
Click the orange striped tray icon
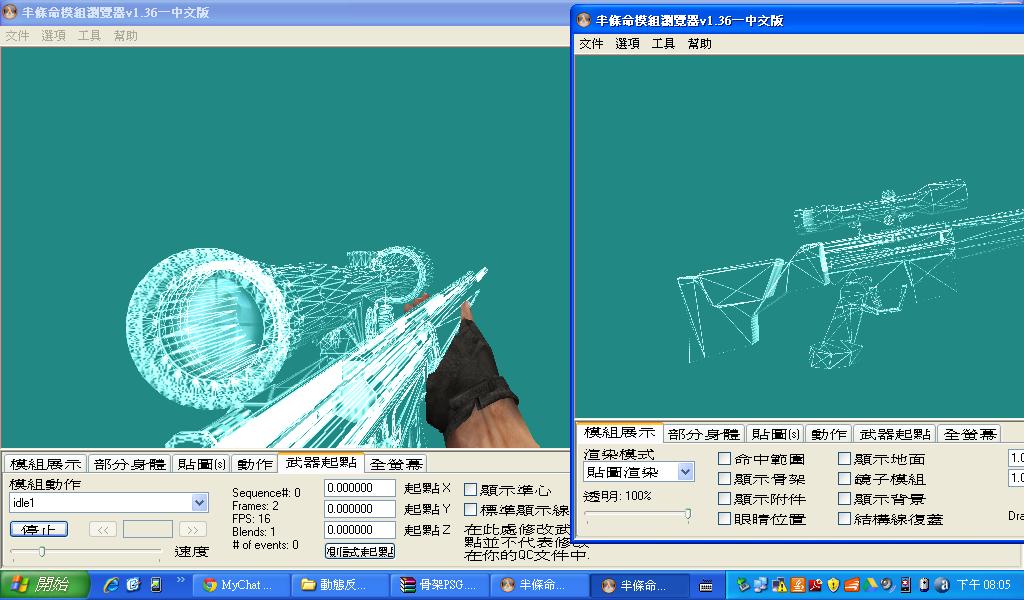pos(852,585)
